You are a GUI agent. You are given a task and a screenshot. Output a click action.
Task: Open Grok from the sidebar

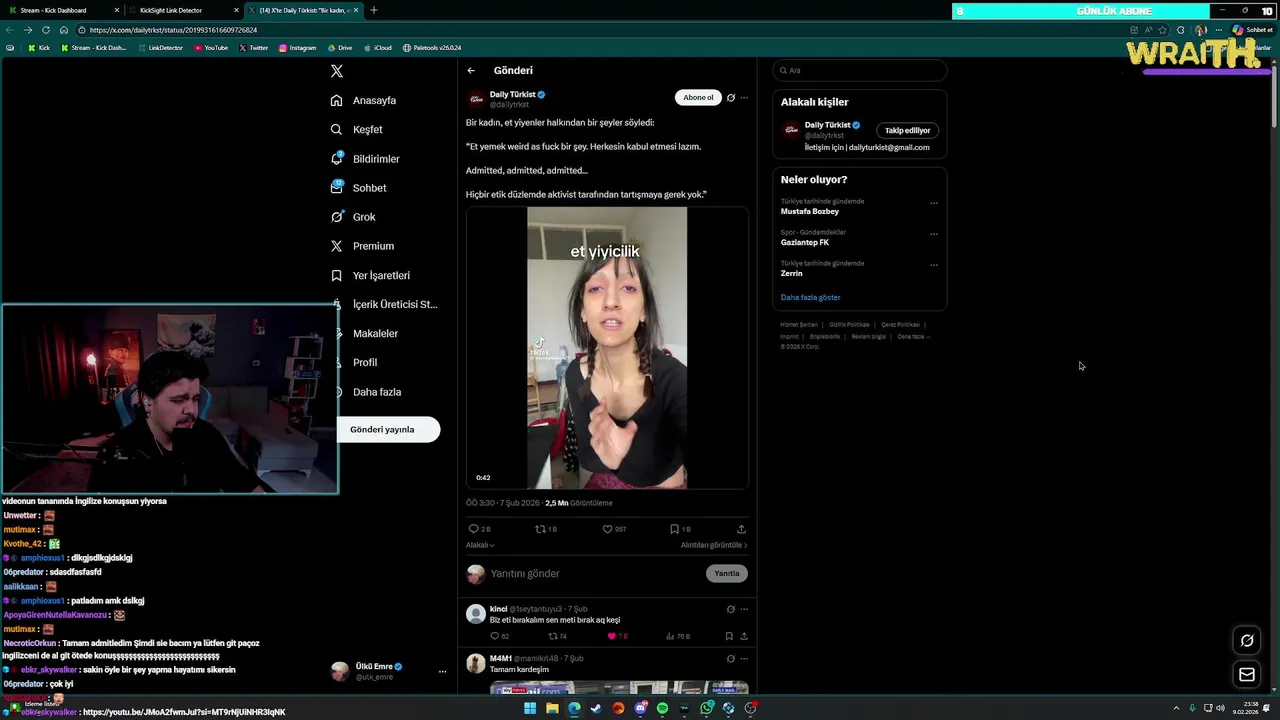click(x=353, y=217)
